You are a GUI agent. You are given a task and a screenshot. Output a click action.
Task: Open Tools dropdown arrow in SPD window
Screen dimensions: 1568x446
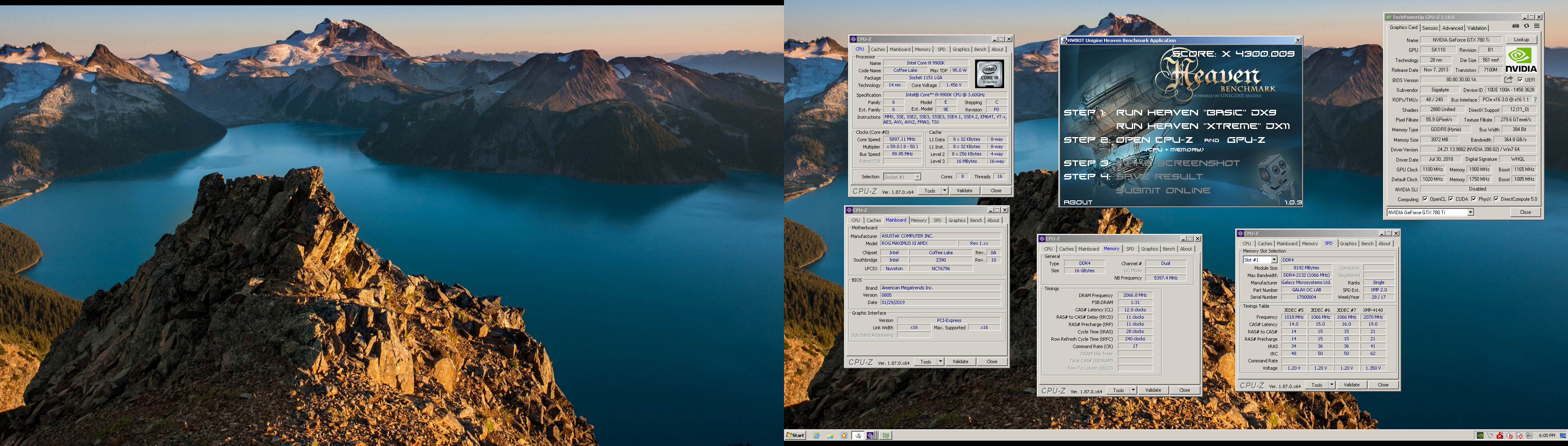pyautogui.click(x=1332, y=384)
